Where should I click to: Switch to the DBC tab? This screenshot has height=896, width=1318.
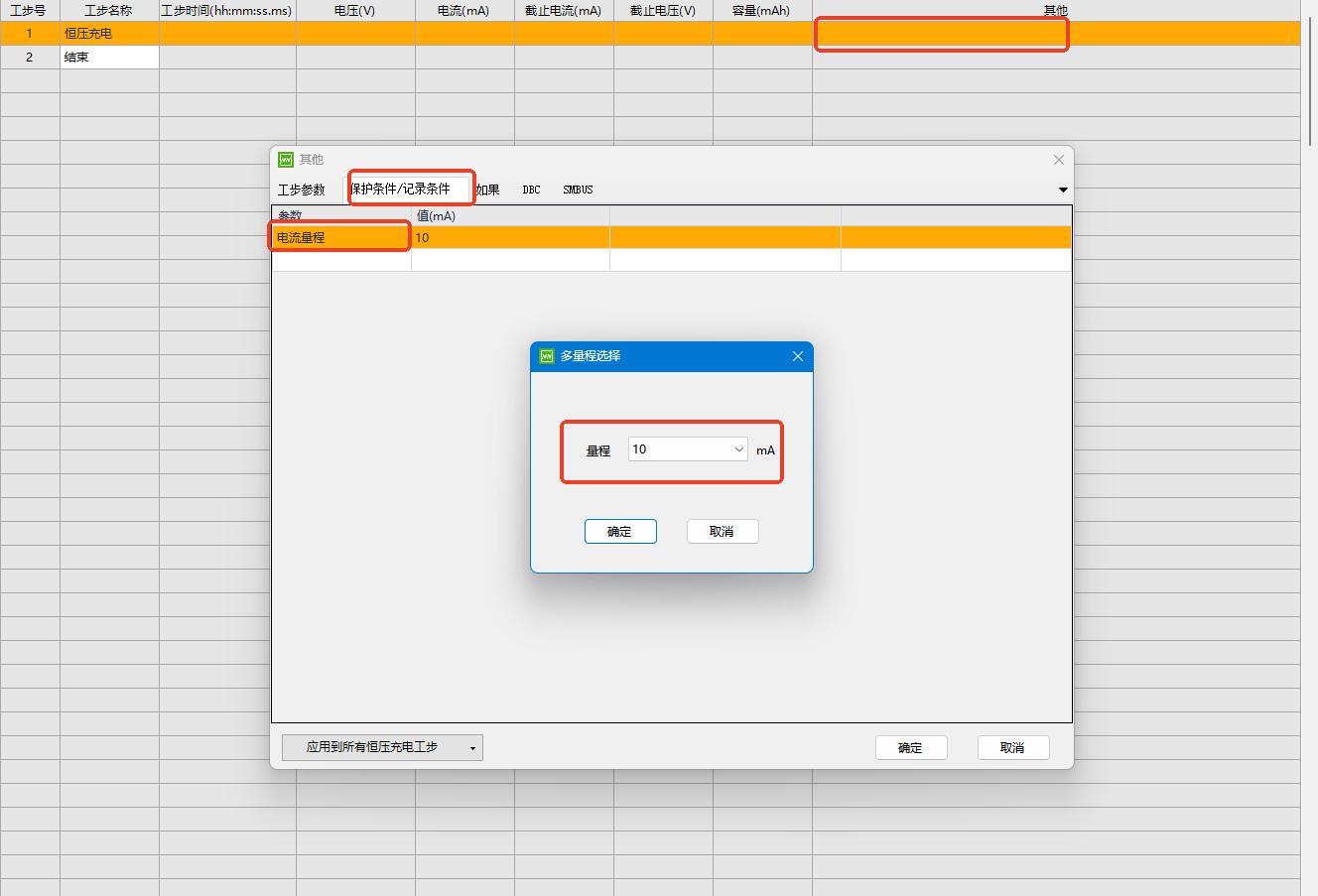(x=532, y=190)
